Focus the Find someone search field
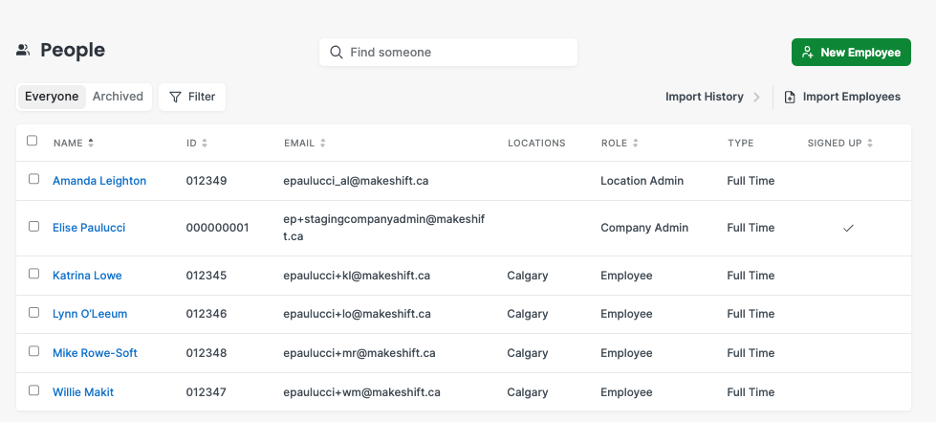The width and height of the screenshot is (936, 422). coord(448,53)
